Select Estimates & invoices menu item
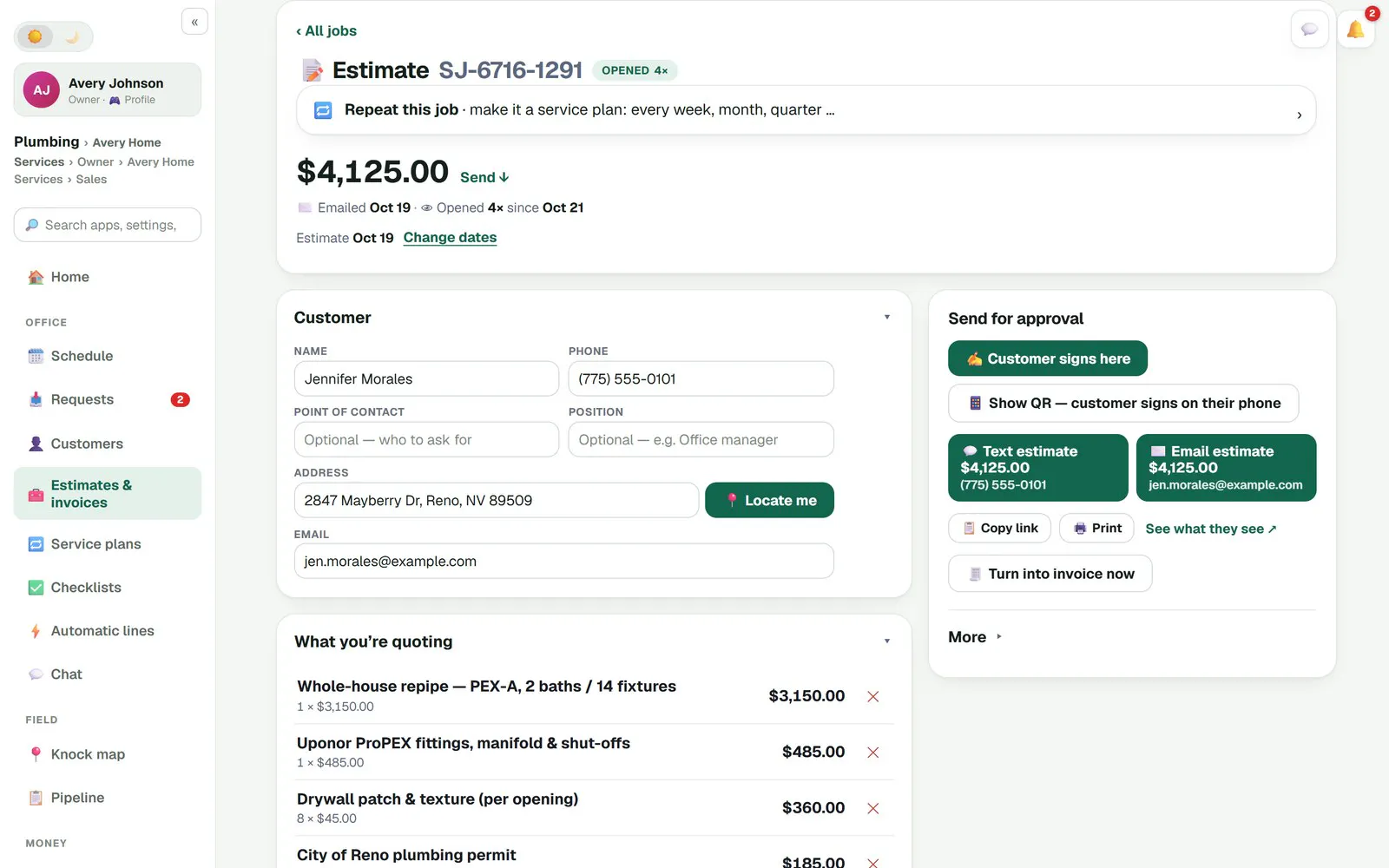The width and height of the screenshot is (1389, 868). coord(108,494)
